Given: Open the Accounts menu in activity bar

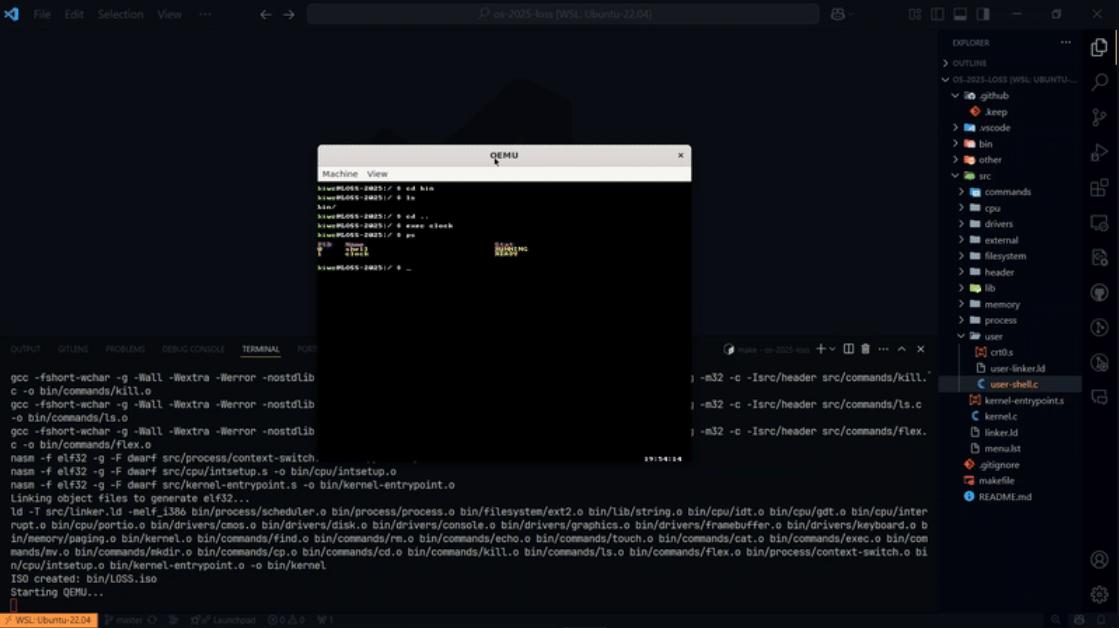Looking at the screenshot, I should coord(1099,559).
